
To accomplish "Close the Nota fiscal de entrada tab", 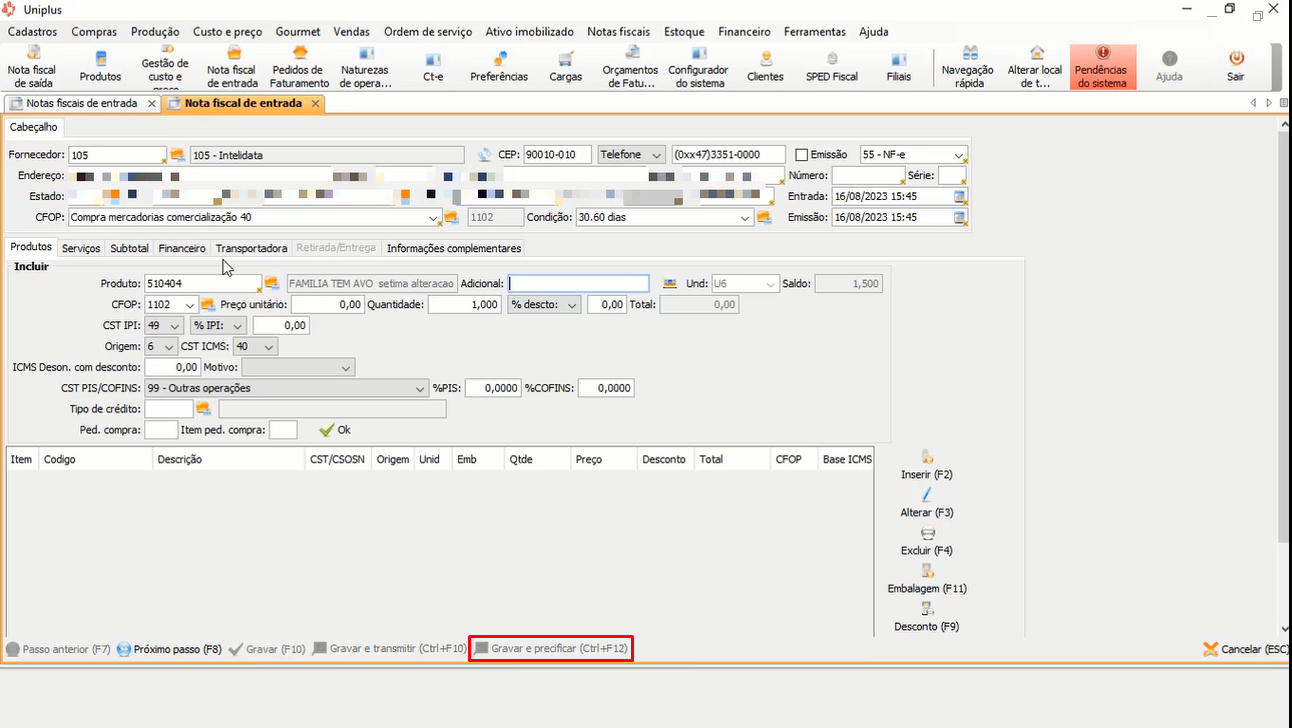I will (x=315, y=103).
